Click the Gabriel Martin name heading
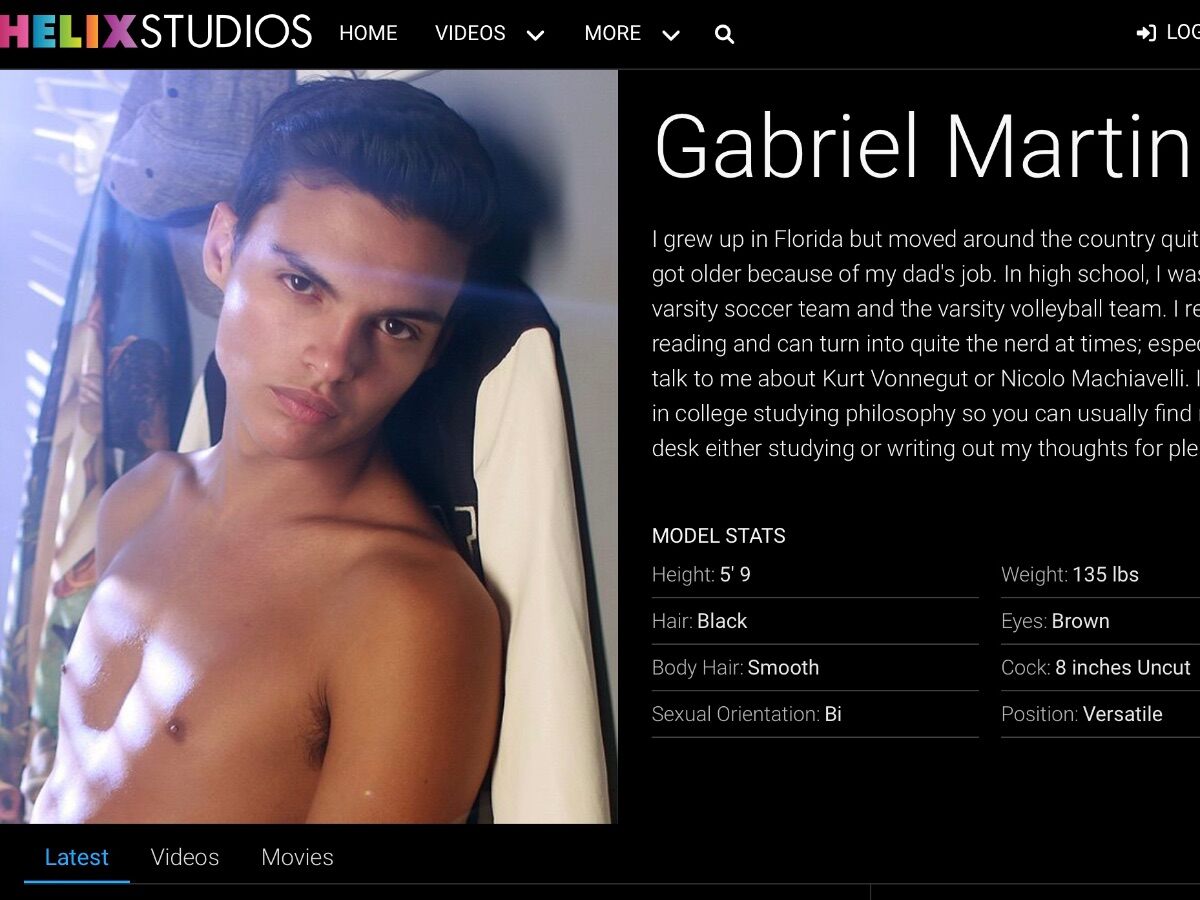The width and height of the screenshot is (1200, 900). tap(926, 147)
